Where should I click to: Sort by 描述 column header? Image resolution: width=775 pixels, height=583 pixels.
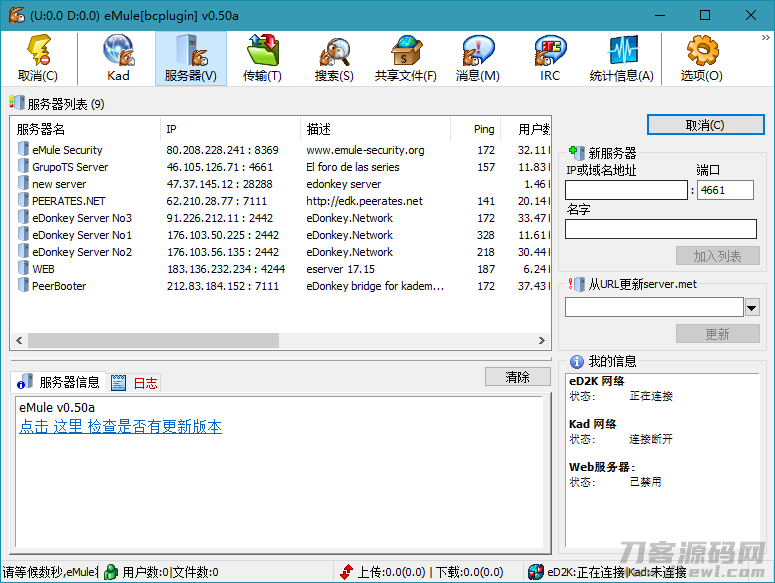(x=376, y=129)
